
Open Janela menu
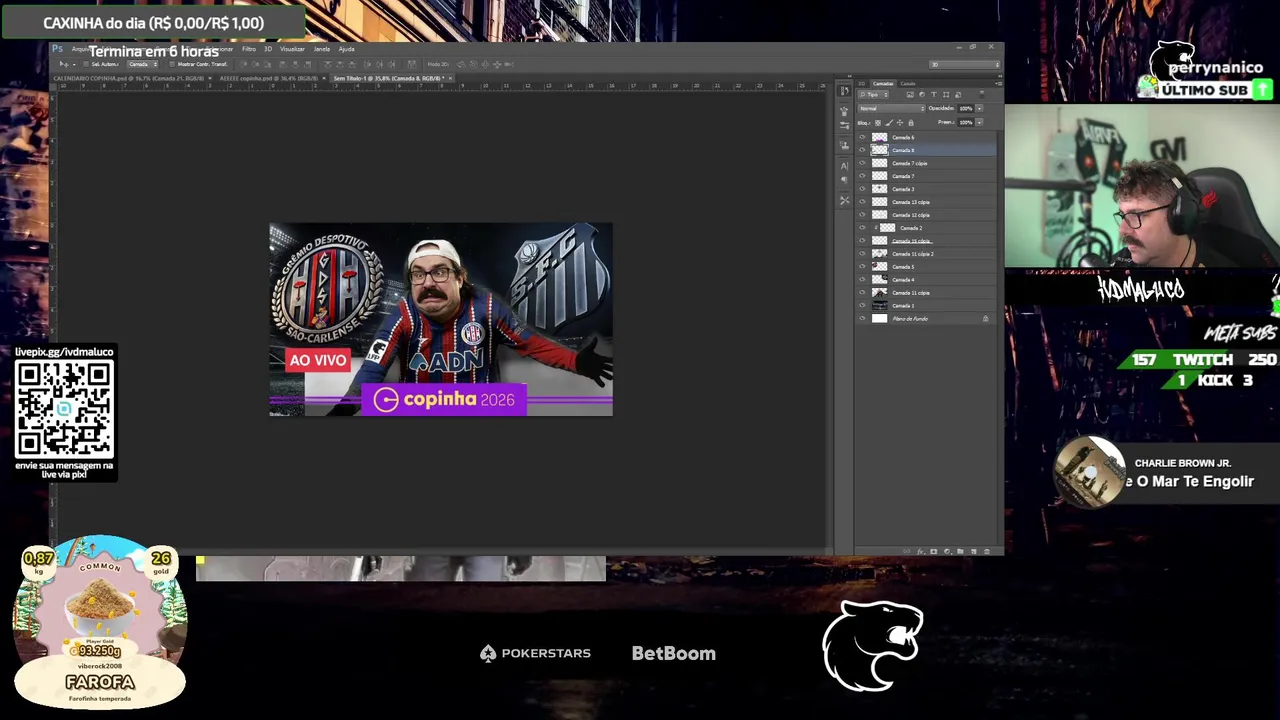pyautogui.click(x=322, y=49)
